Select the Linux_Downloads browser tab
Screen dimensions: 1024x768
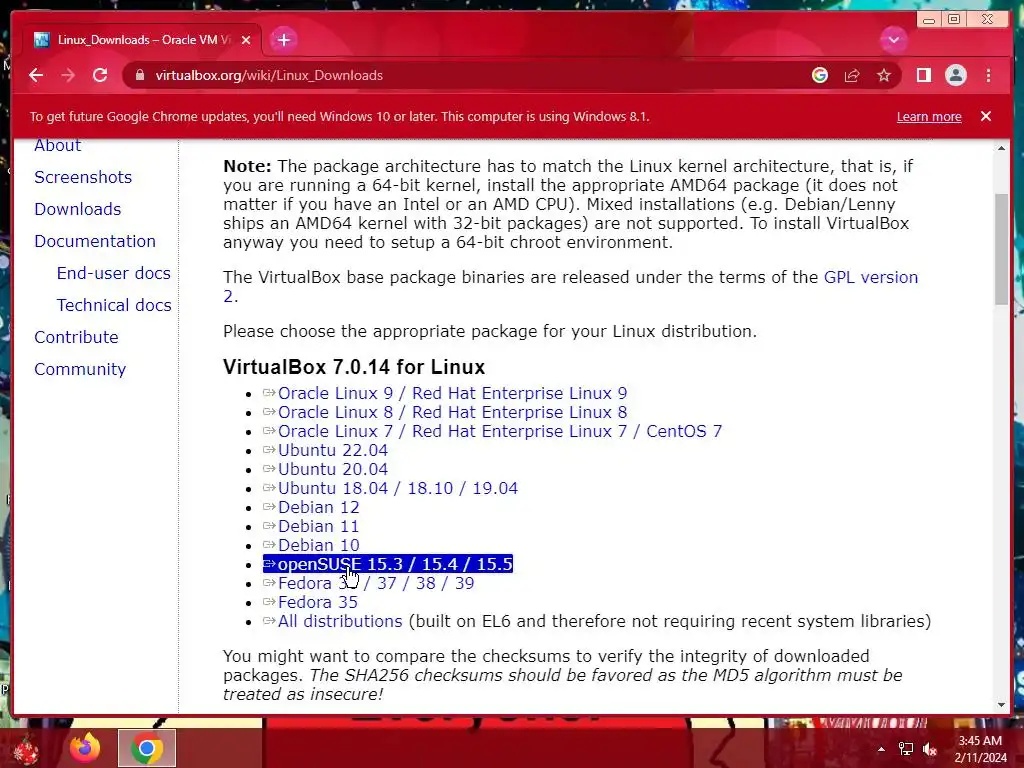click(142, 40)
